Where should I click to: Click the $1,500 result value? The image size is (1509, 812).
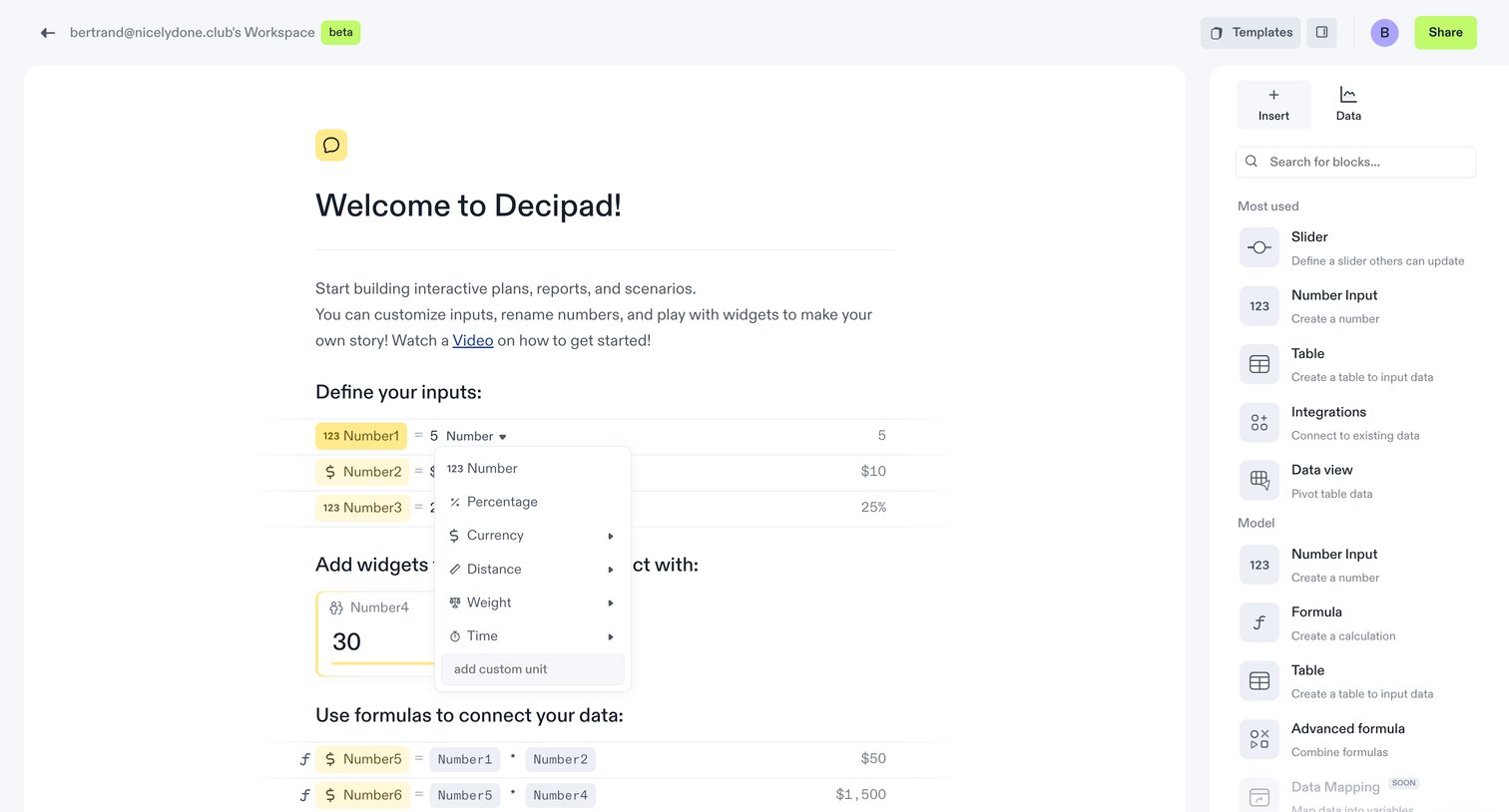click(860, 795)
